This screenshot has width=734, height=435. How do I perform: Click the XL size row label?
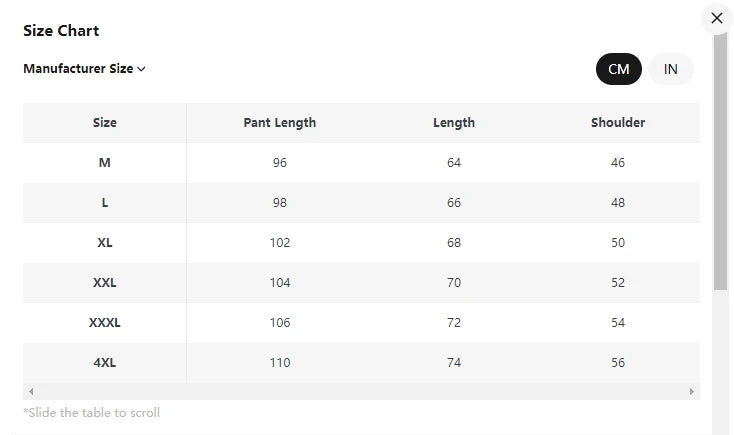coord(104,243)
